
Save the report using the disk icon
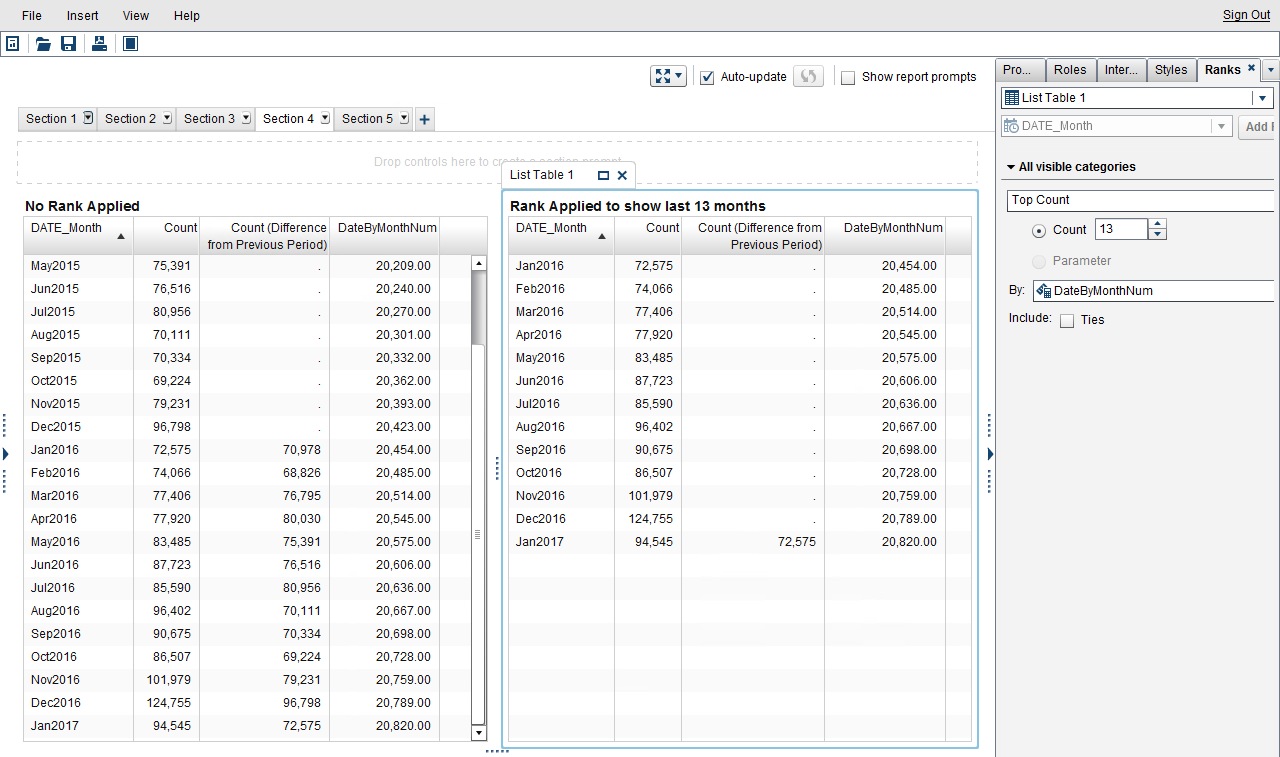69,44
